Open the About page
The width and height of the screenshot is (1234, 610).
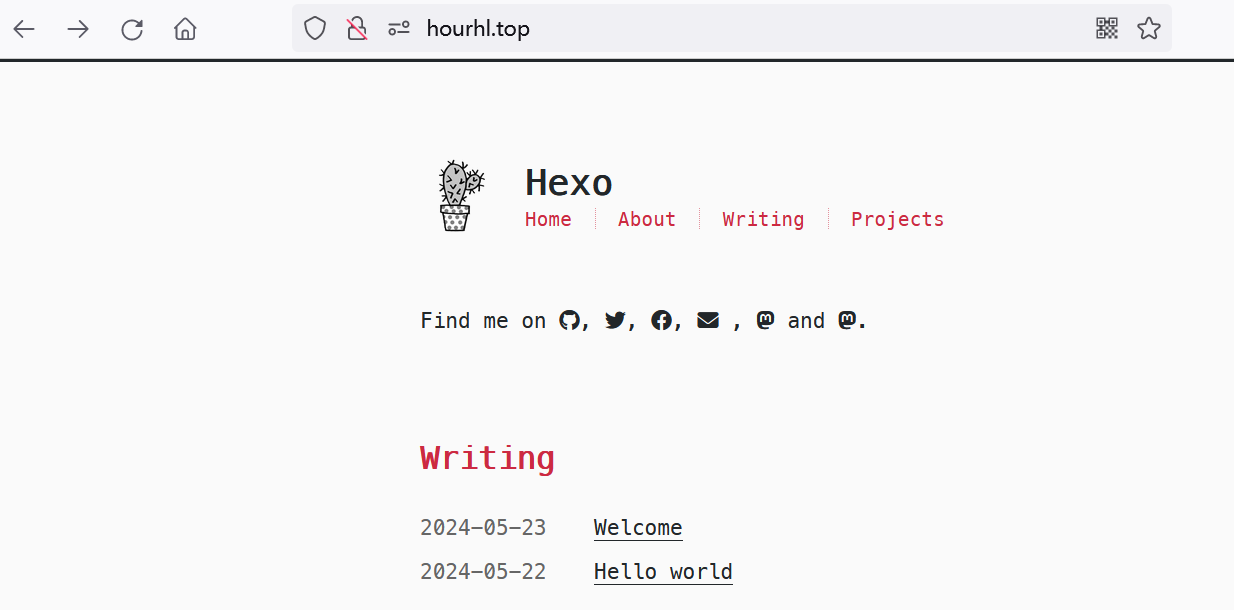click(646, 219)
